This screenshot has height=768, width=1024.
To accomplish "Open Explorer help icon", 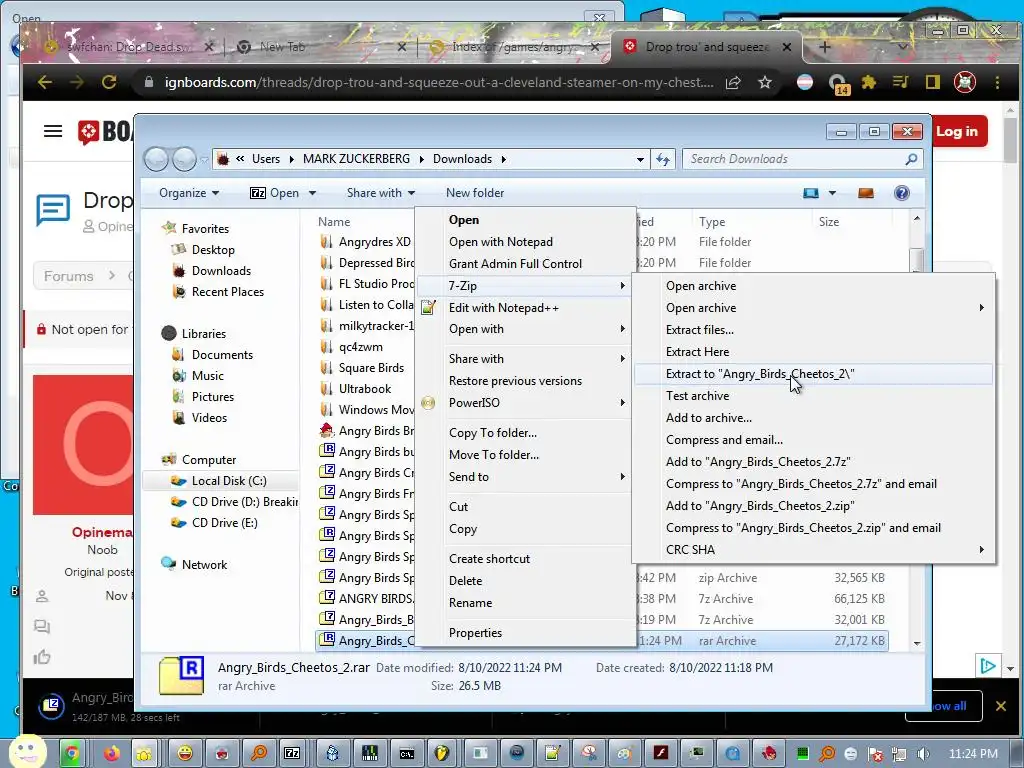I will coord(902,193).
